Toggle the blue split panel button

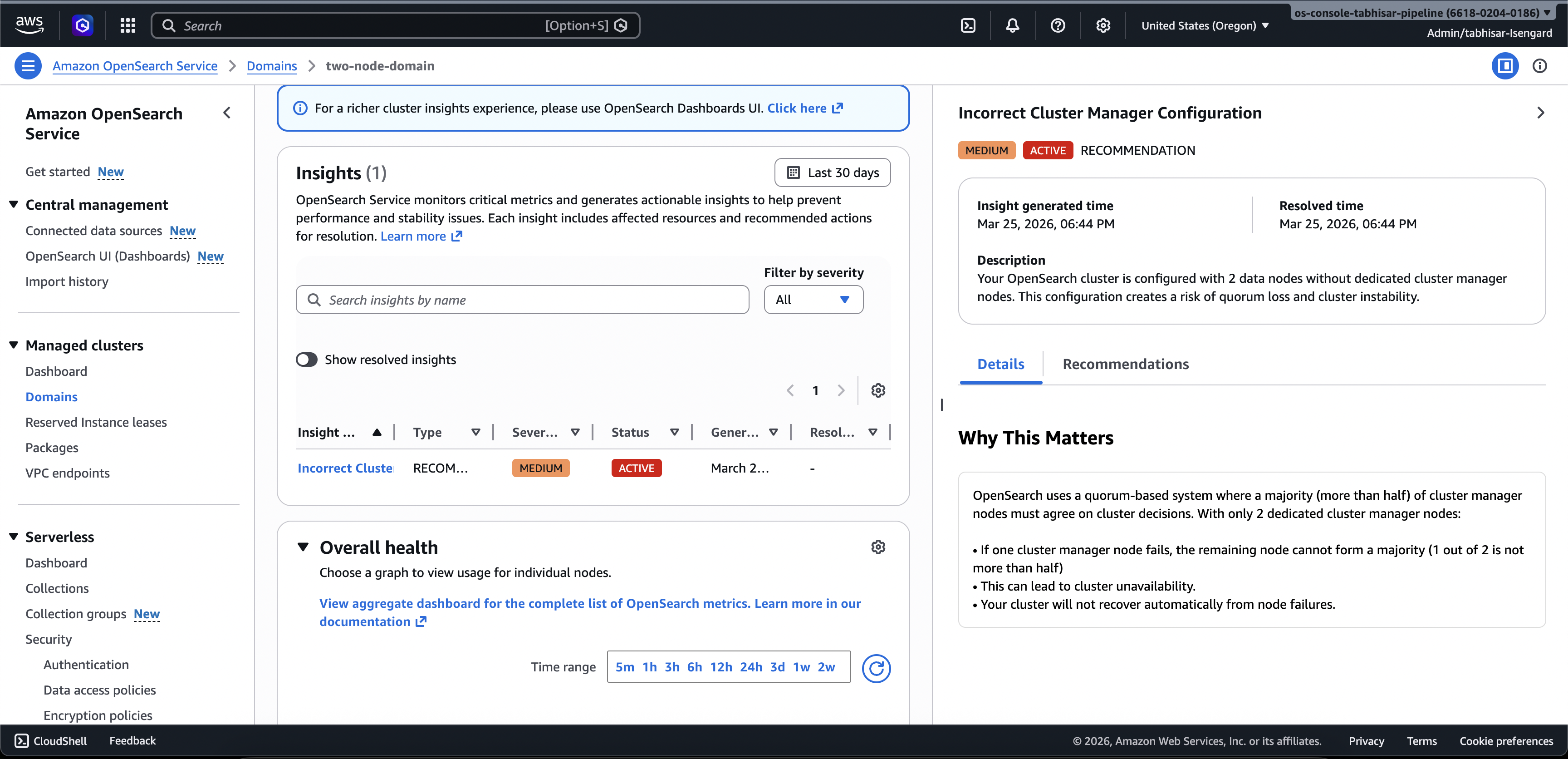tap(1504, 66)
